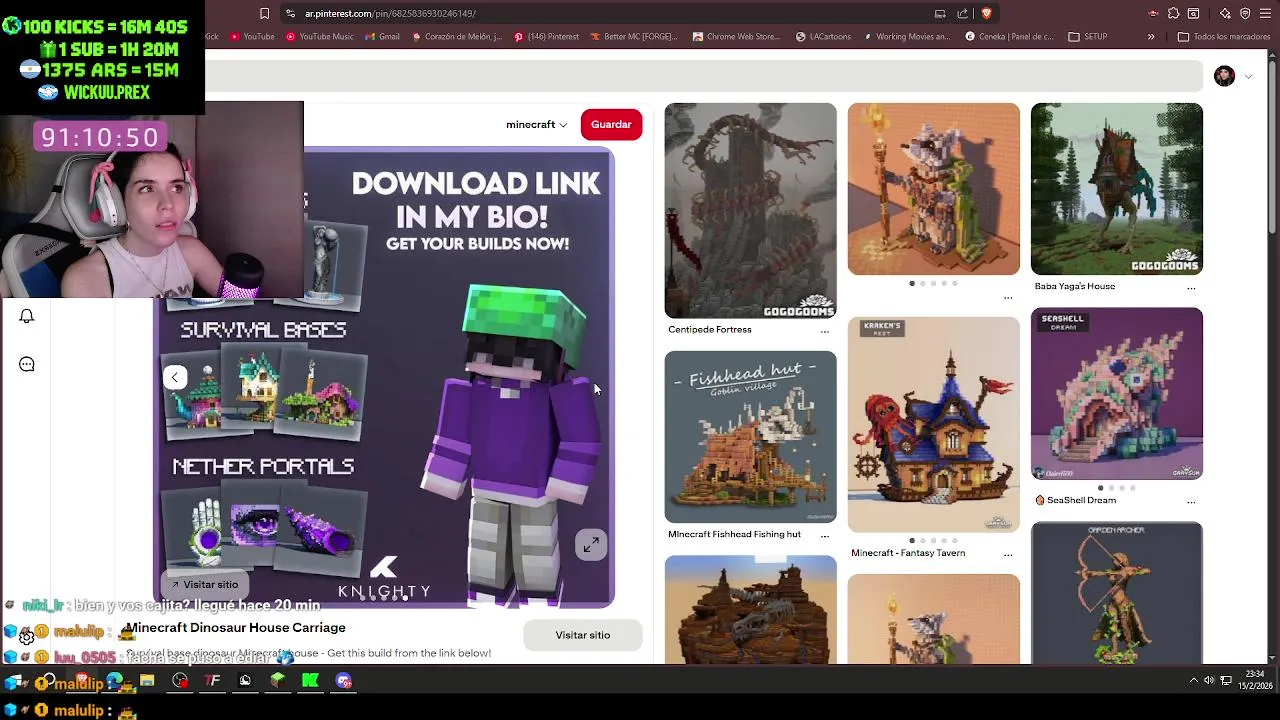Open Pinterest messages speech bubble icon

tap(27, 364)
